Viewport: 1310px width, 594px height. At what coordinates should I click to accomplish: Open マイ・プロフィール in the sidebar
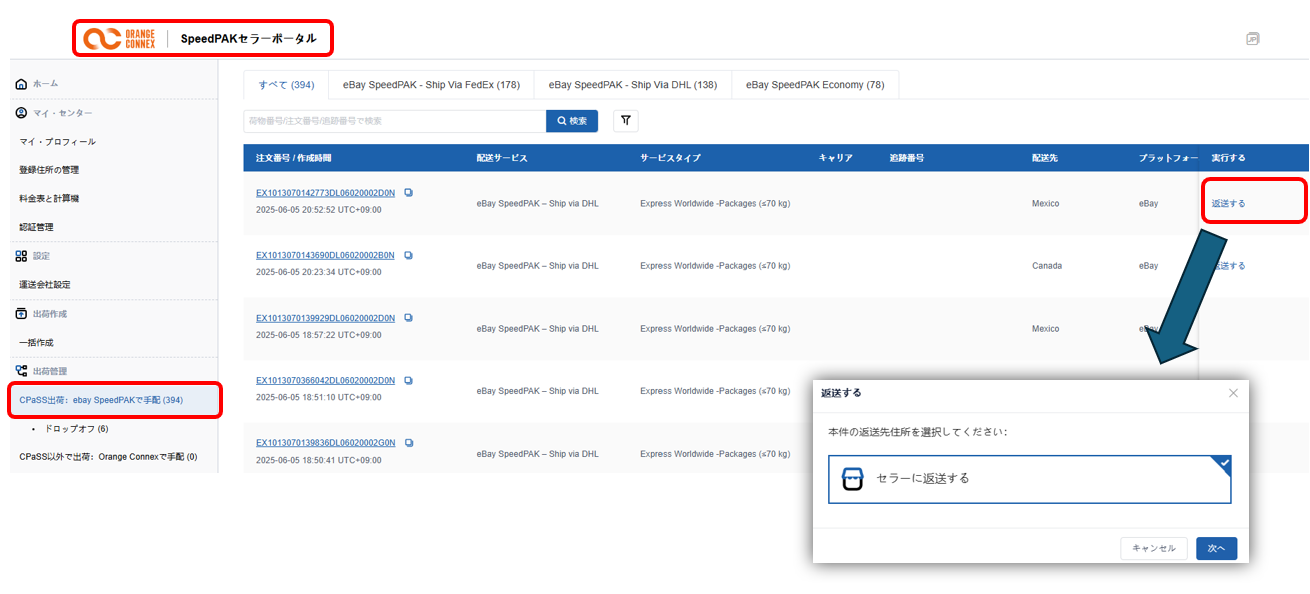coord(58,142)
